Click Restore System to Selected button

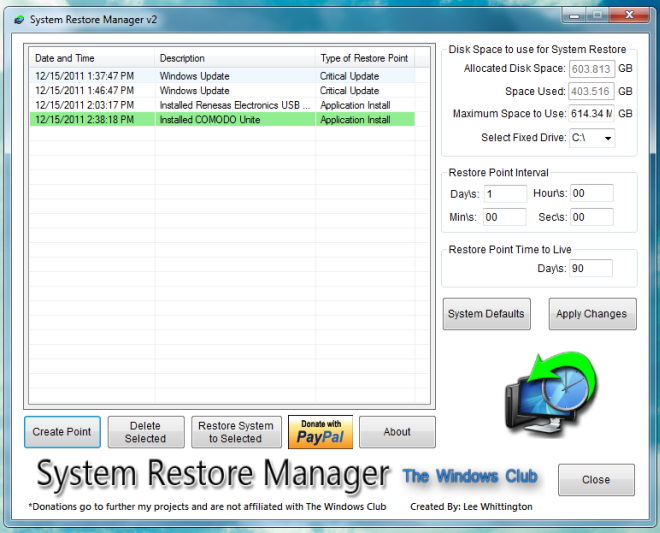click(x=236, y=432)
